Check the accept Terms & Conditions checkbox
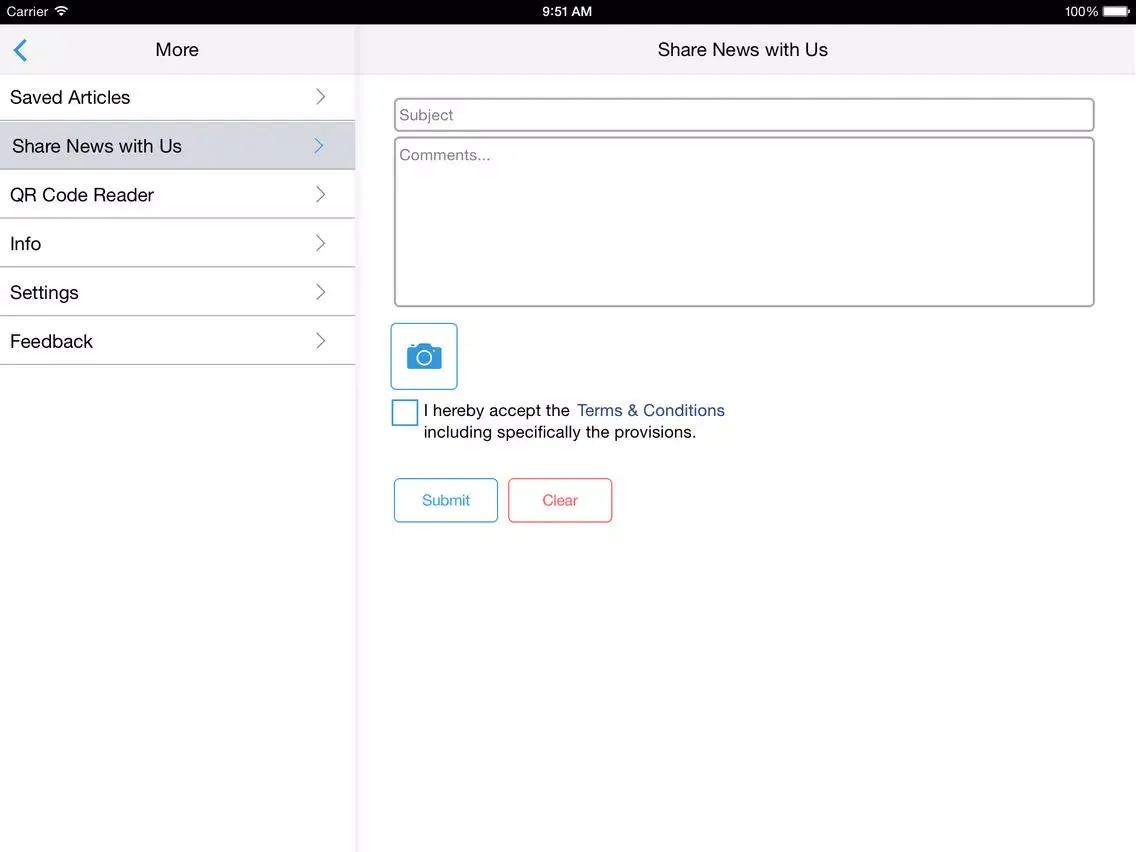The image size is (1136, 852). [404, 412]
